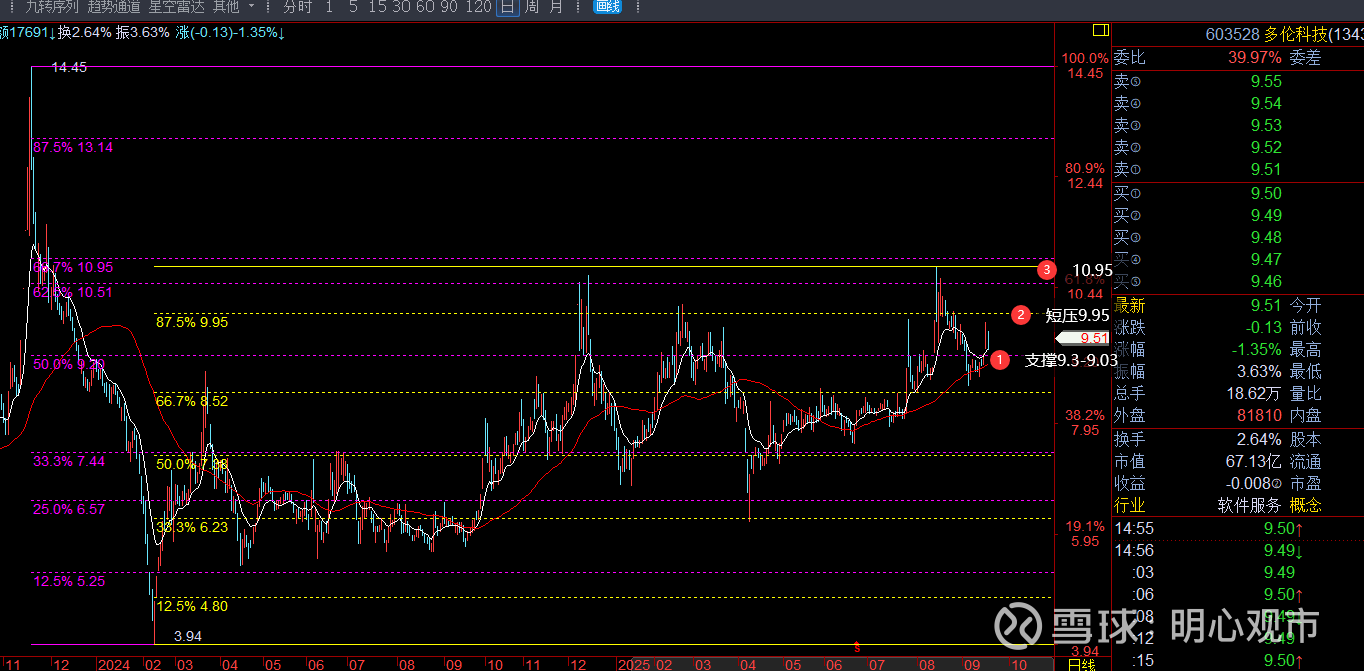This screenshot has height=671, width=1364.
Task: Click the 总手 value 18.62万
Action: pyautogui.click(x=1254, y=394)
